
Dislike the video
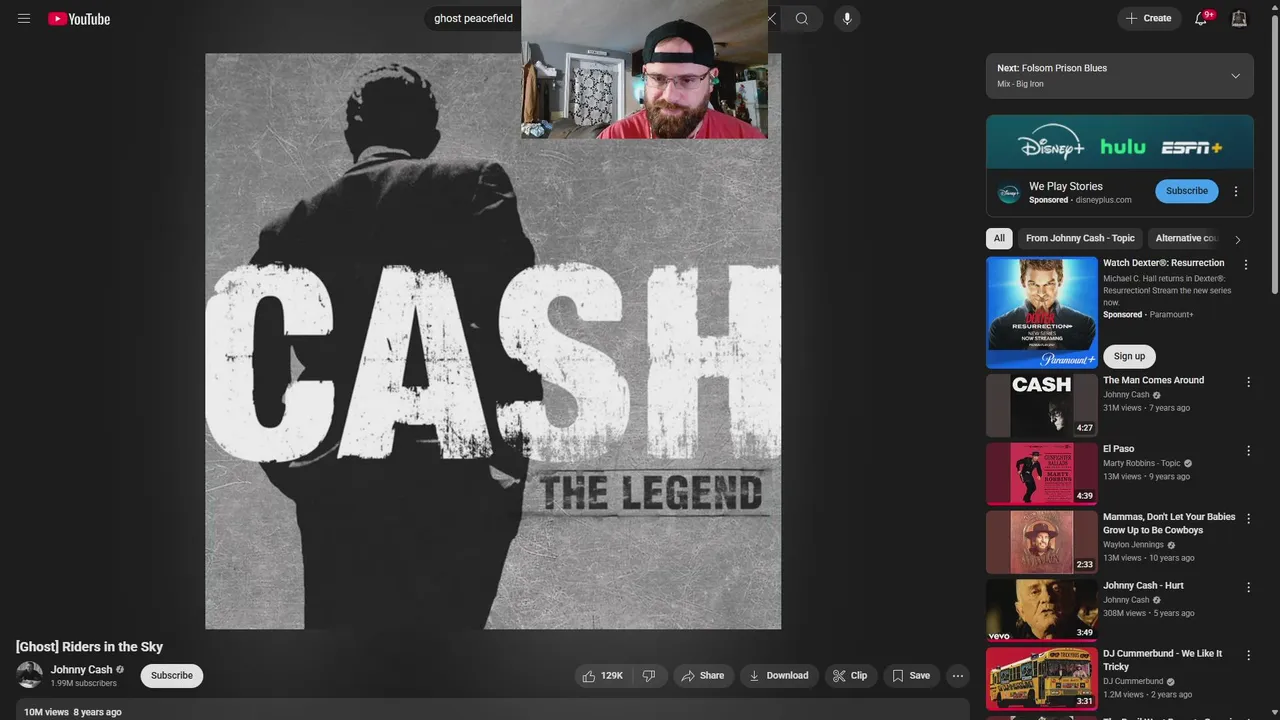pyautogui.click(x=649, y=676)
